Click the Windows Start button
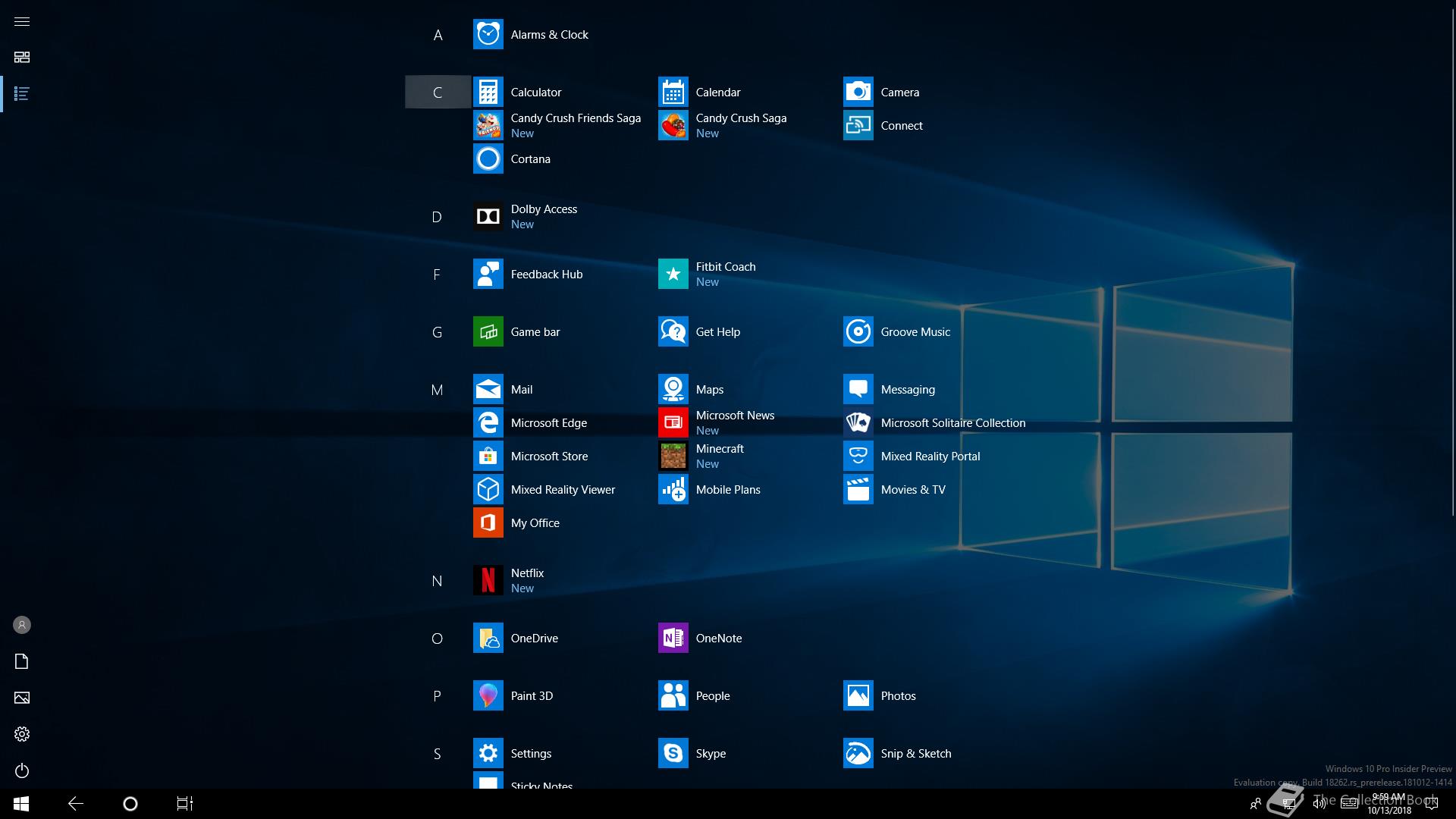This screenshot has height=819, width=1456. click(21, 804)
